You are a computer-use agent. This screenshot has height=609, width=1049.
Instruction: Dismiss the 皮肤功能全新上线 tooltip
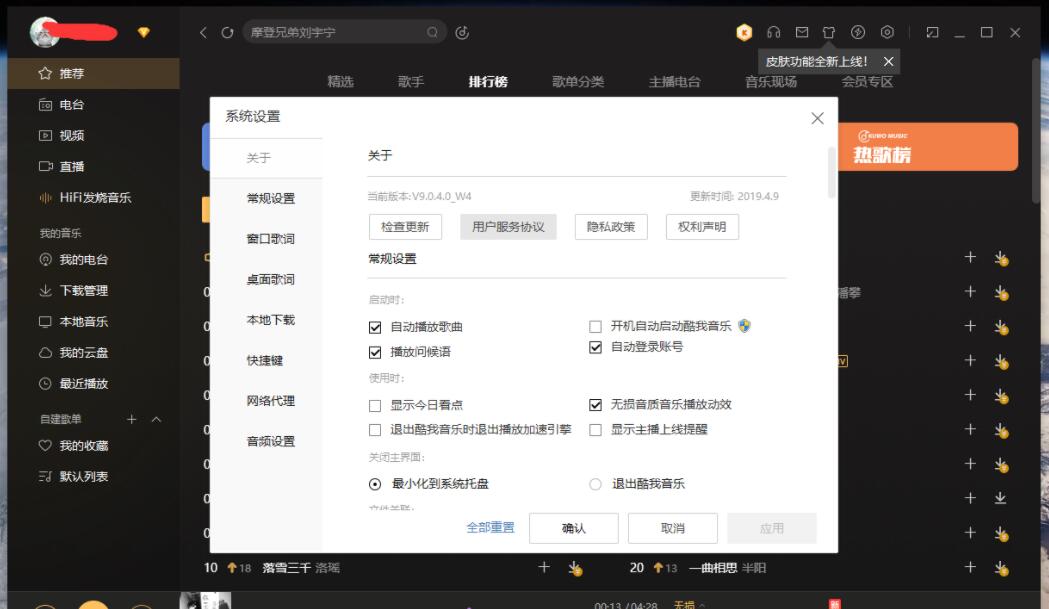click(888, 62)
